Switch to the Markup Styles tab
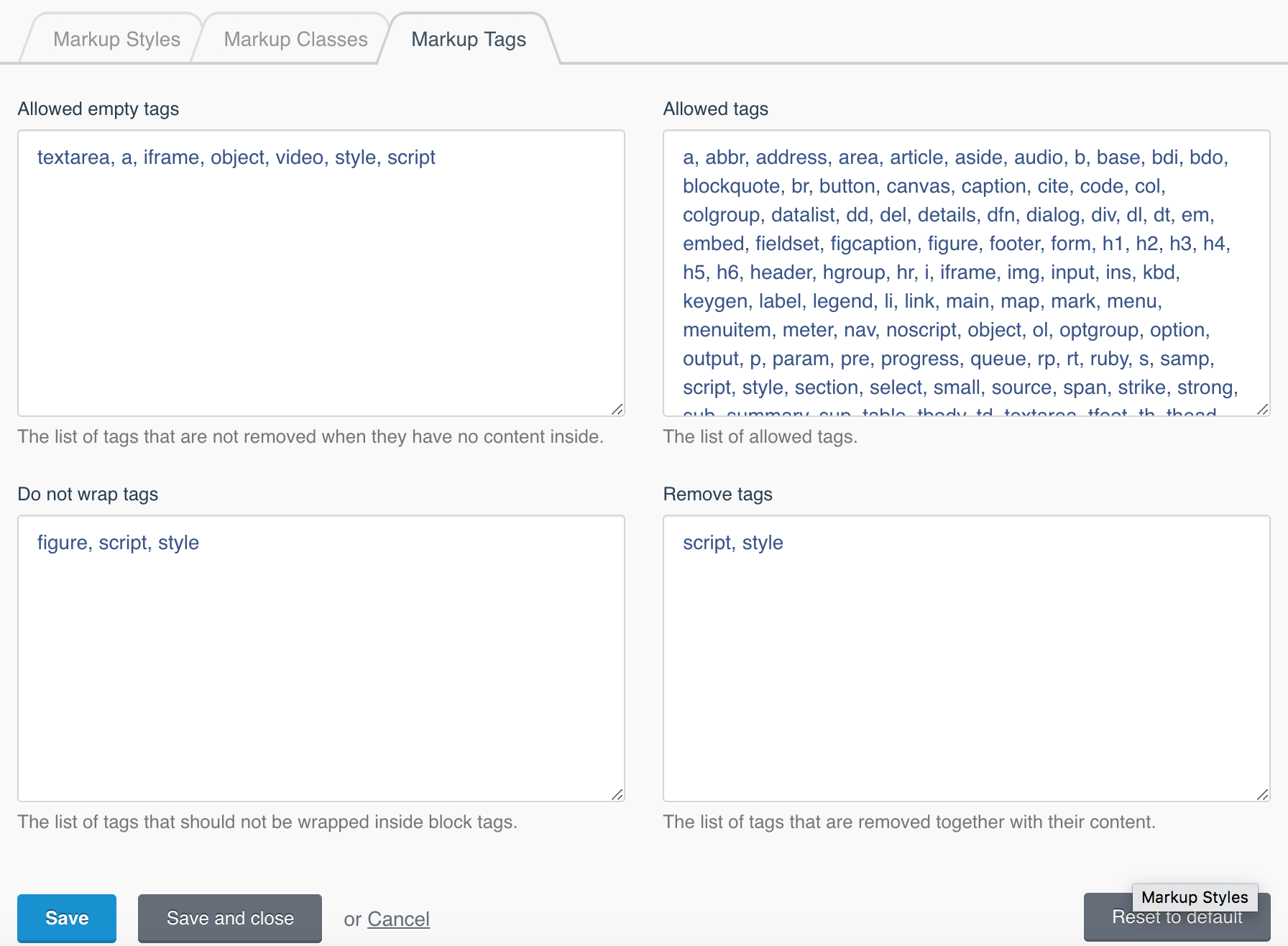This screenshot has height=946, width=1288. tap(116, 39)
